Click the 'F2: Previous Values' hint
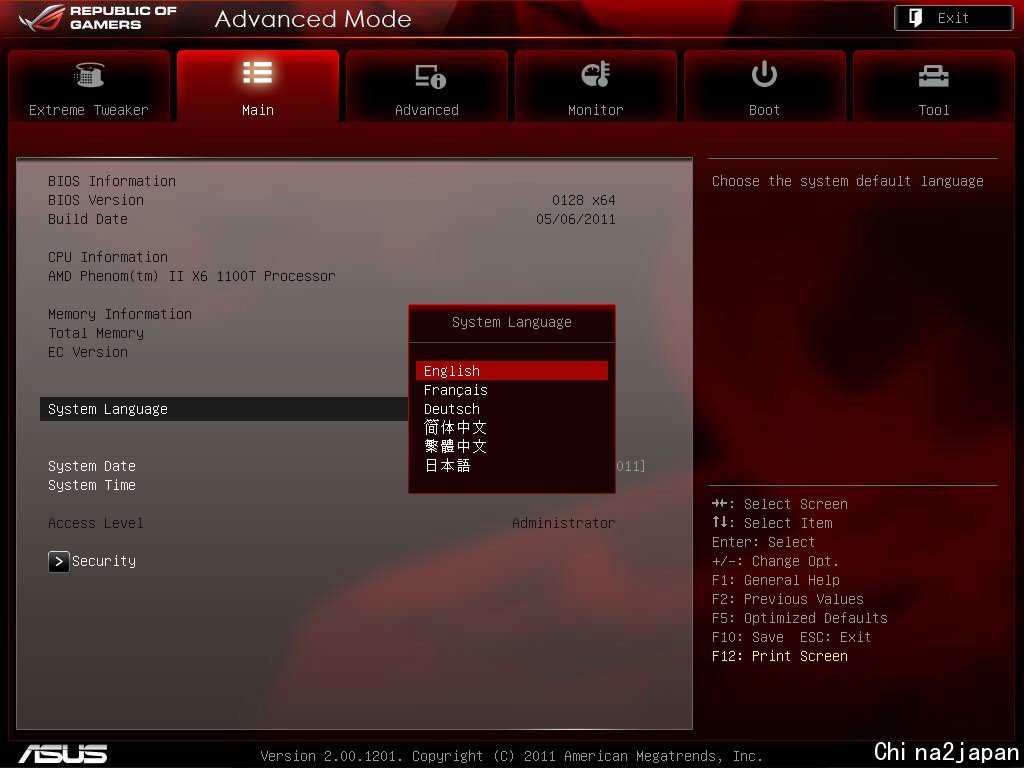 788,599
